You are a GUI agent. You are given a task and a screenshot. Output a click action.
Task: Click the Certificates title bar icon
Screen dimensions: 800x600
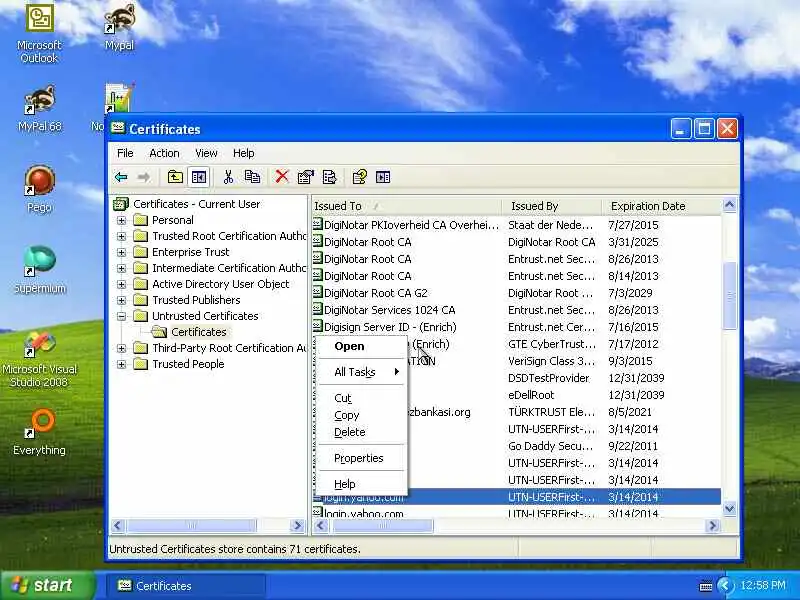(118, 128)
